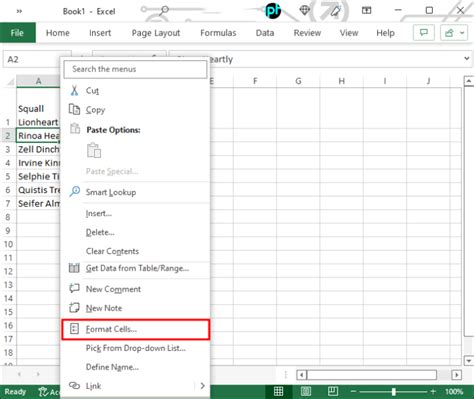Click the Comments speech bubble icon
The height and width of the screenshot is (399, 474).
[424, 33]
